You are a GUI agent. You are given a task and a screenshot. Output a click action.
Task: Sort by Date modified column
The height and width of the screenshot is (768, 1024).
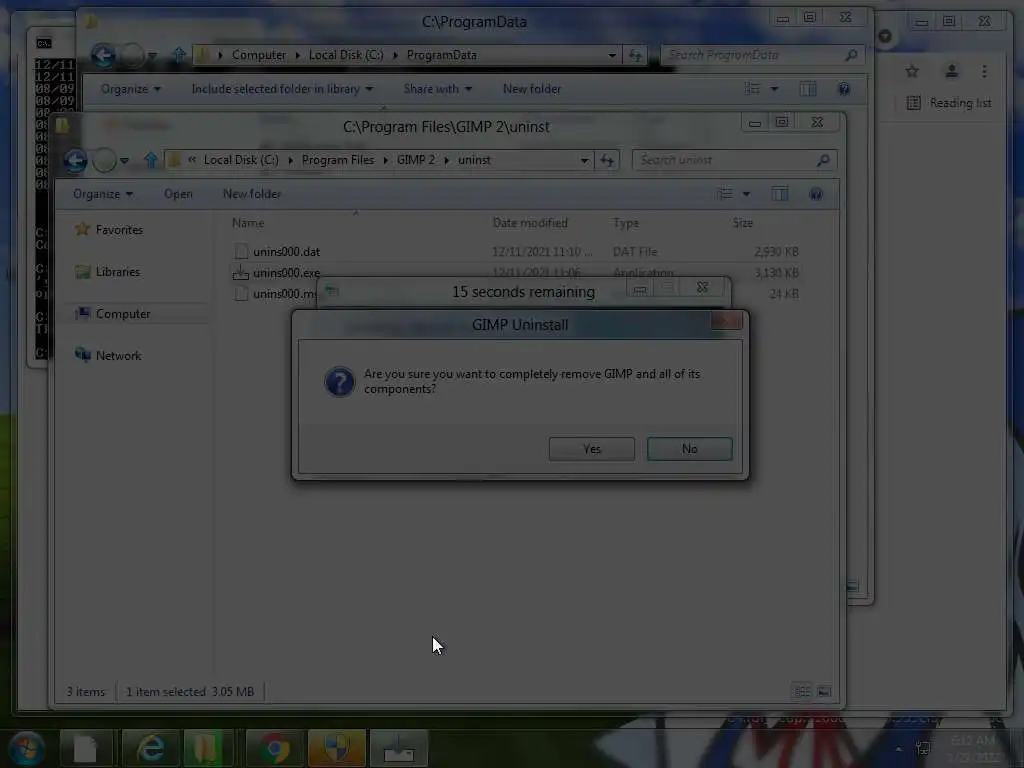[x=530, y=223]
